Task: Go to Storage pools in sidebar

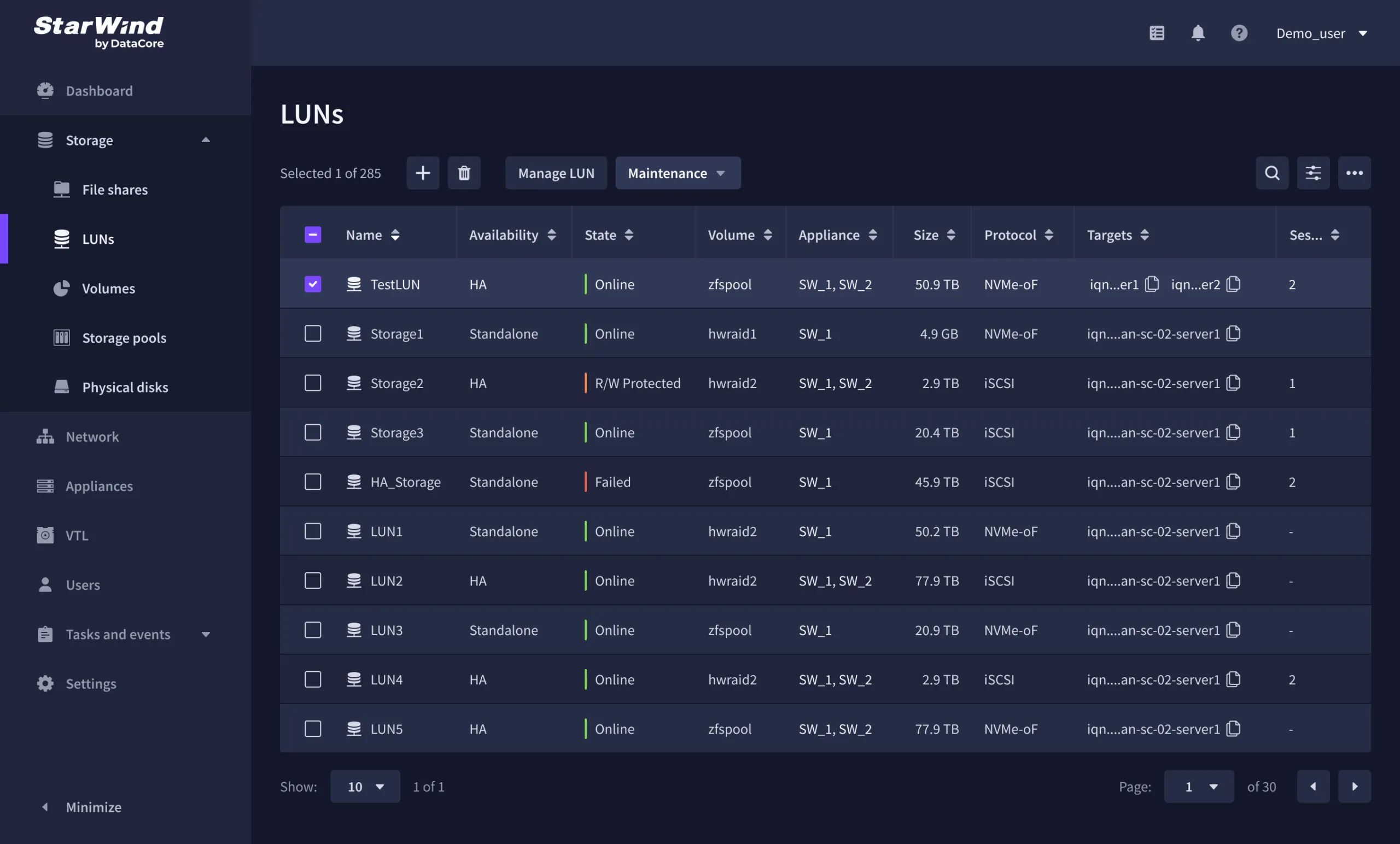Action: click(124, 338)
